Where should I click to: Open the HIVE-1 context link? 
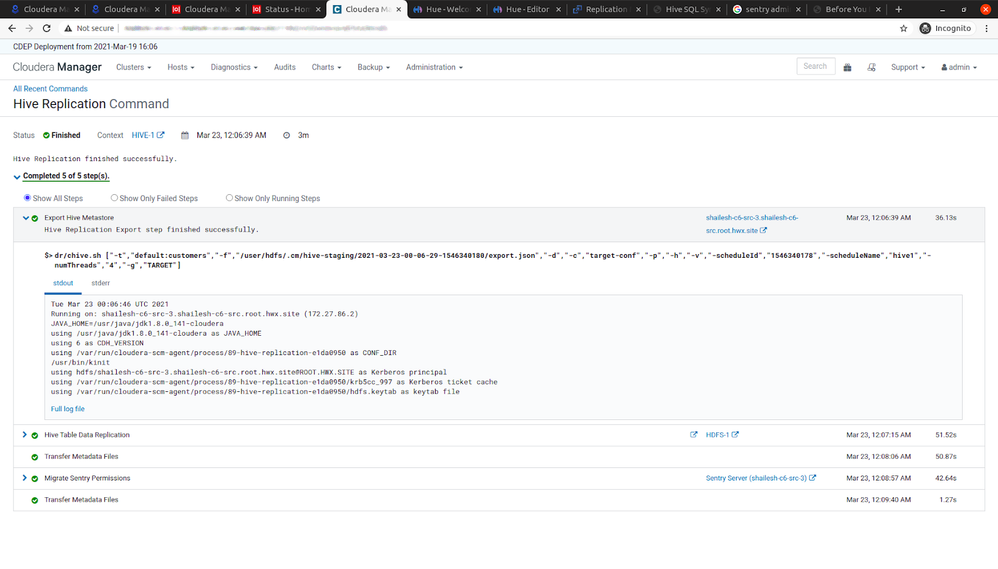pyautogui.click(x=143, y=135)
